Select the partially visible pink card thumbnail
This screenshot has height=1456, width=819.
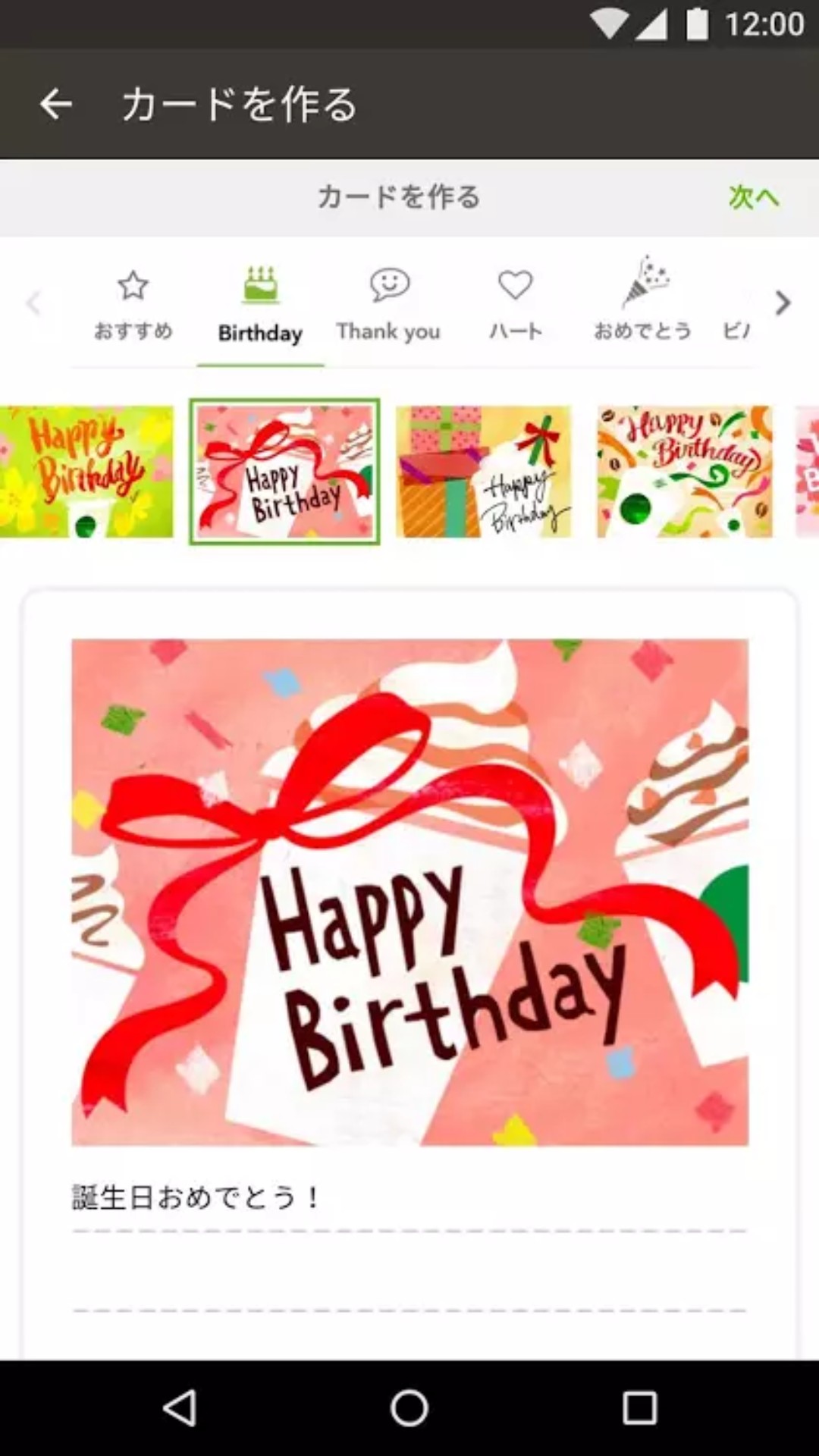[x=808, y=472]
